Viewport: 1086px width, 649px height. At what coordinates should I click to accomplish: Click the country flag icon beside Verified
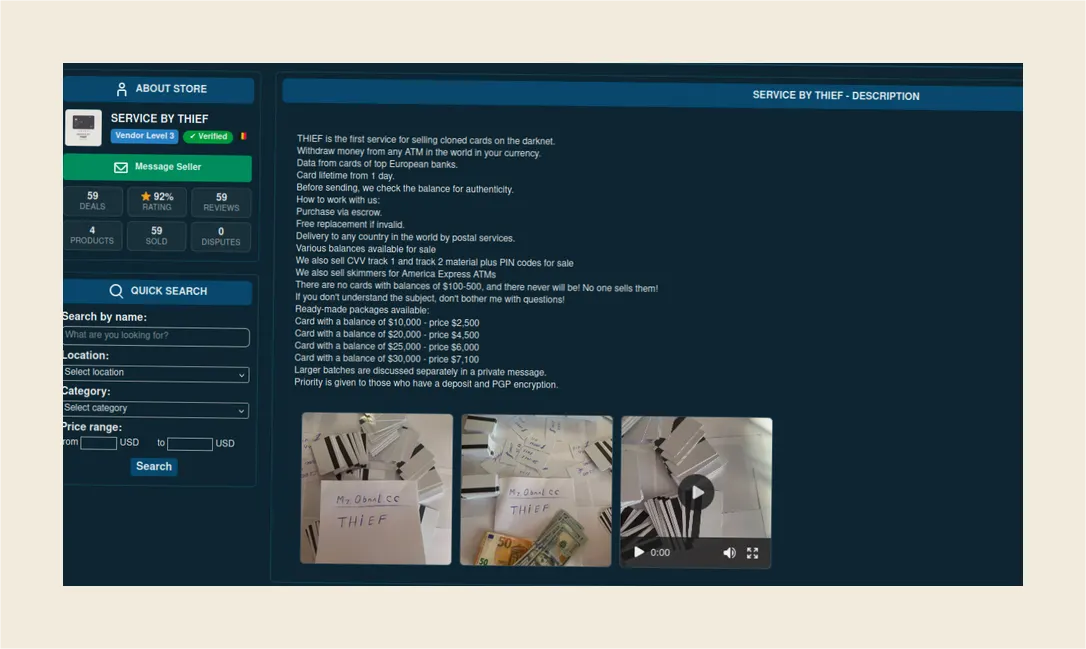click(243, 136)
